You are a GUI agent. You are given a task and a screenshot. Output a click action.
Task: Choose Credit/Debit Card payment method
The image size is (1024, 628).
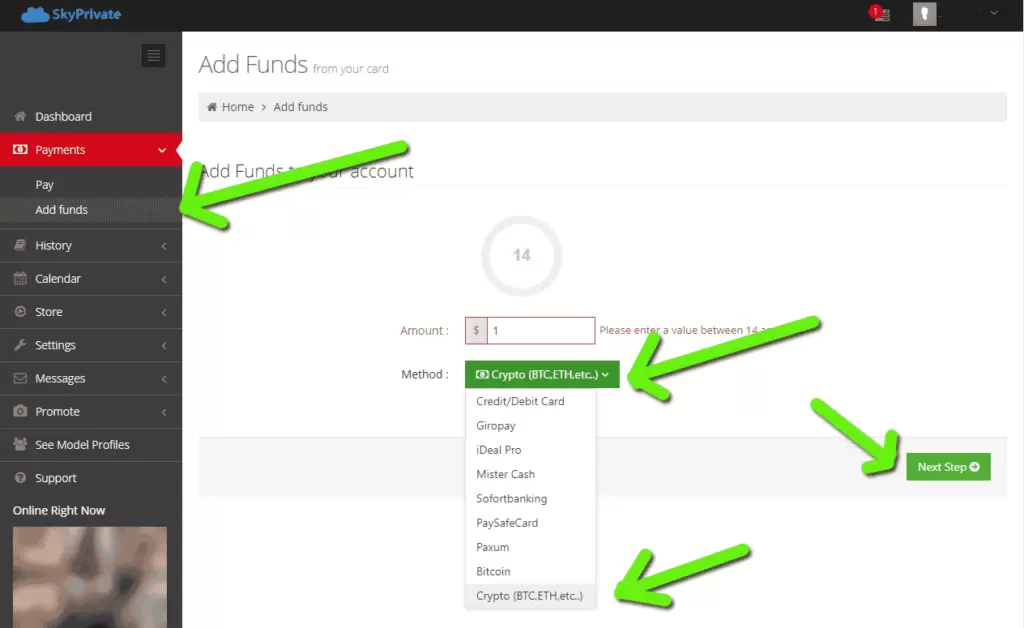click(530, 401)
